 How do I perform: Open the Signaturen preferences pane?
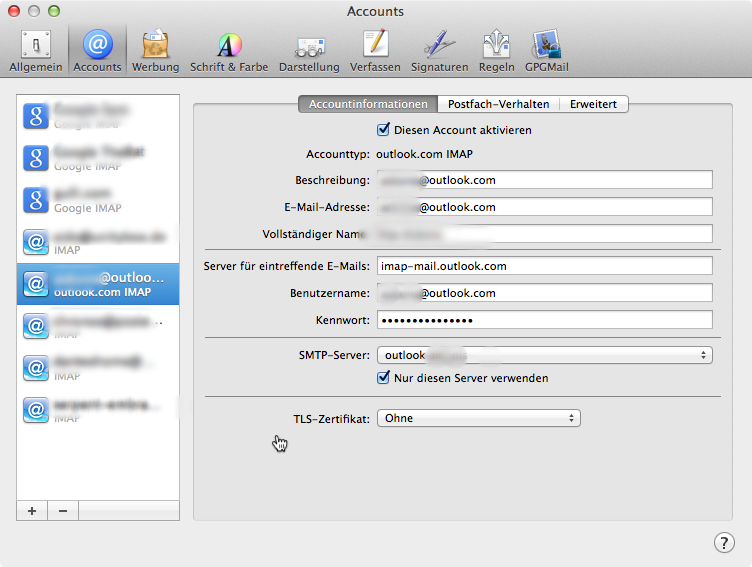click(439, 51)
